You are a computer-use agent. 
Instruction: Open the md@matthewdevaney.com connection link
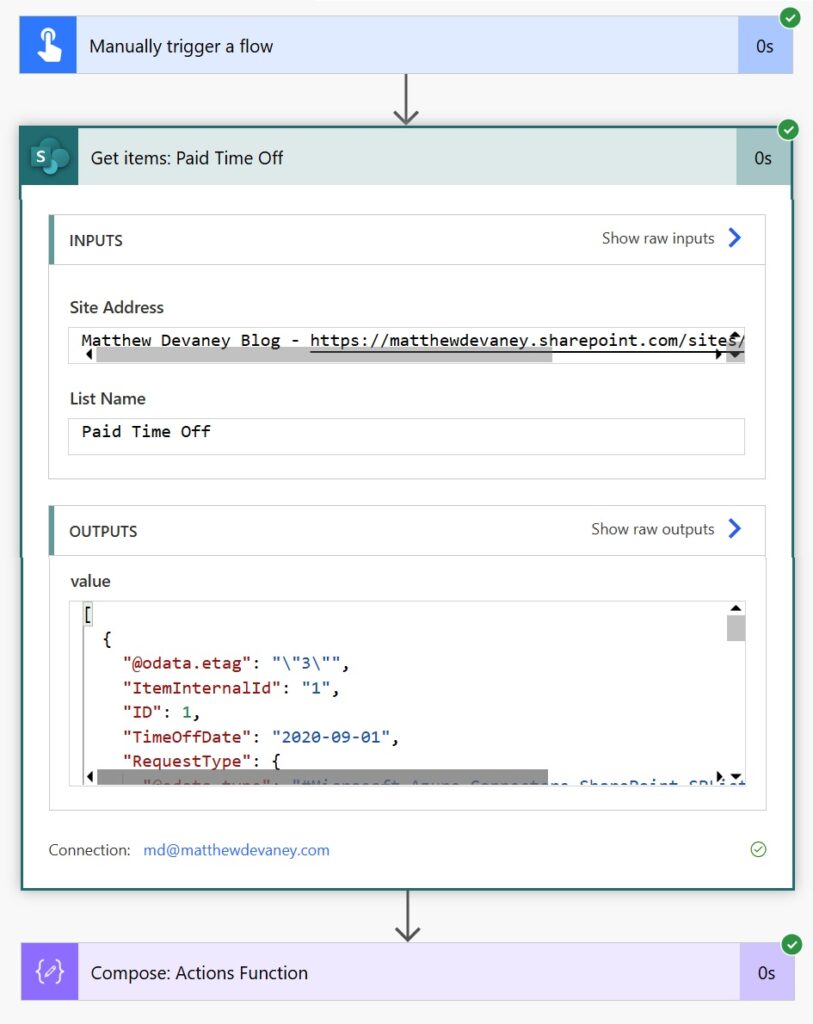(236, 850)
